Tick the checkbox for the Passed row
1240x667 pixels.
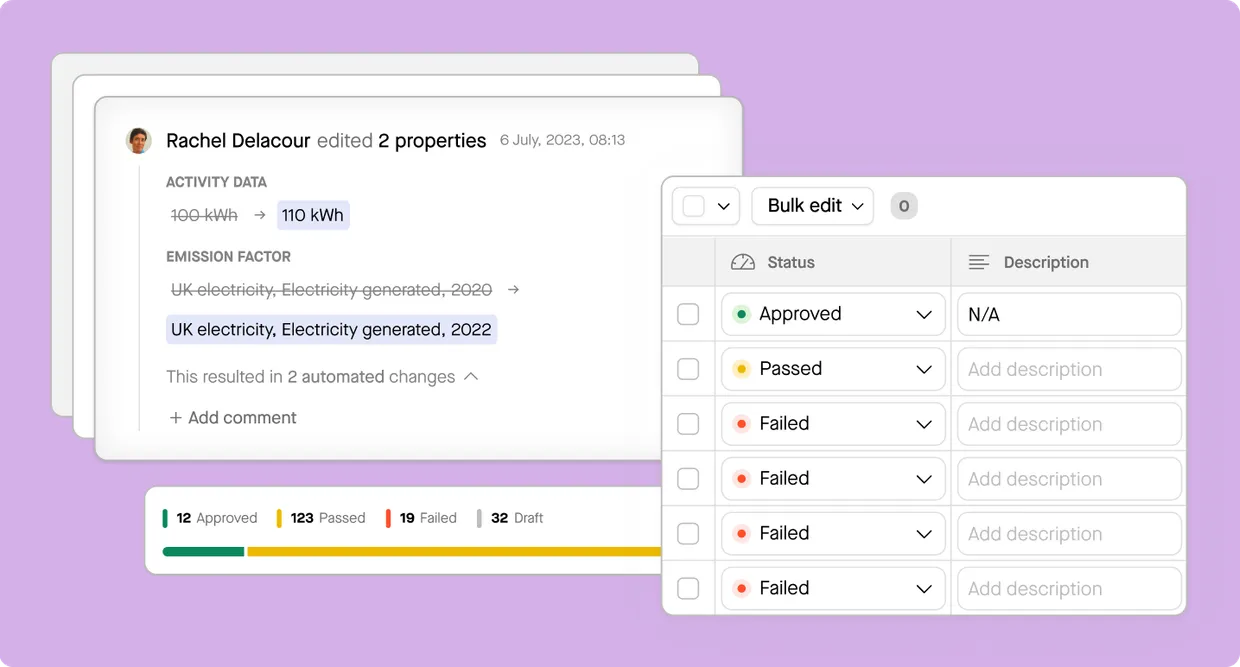[x=688, y=369]
